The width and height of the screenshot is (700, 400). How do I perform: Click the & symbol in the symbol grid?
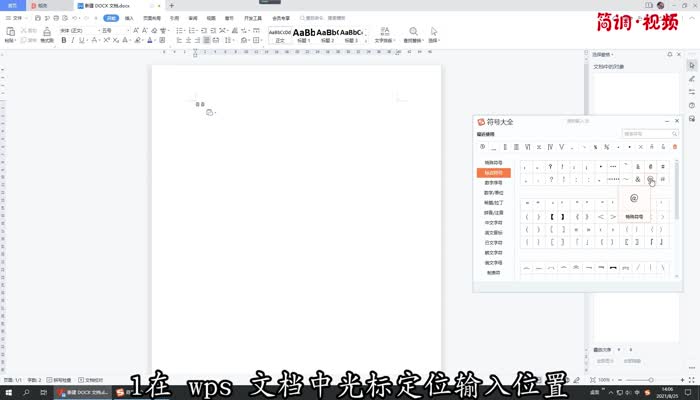637,179
